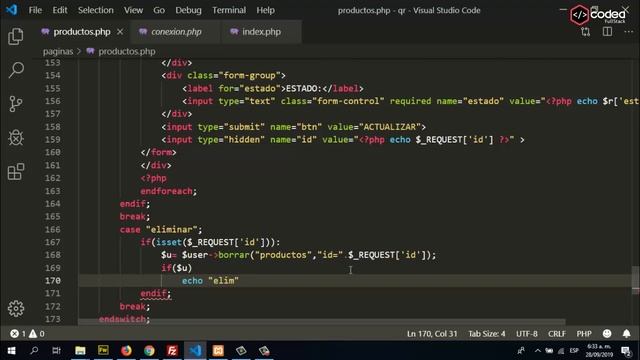
Task: Open the Selection menu
Action: [96, 10]
